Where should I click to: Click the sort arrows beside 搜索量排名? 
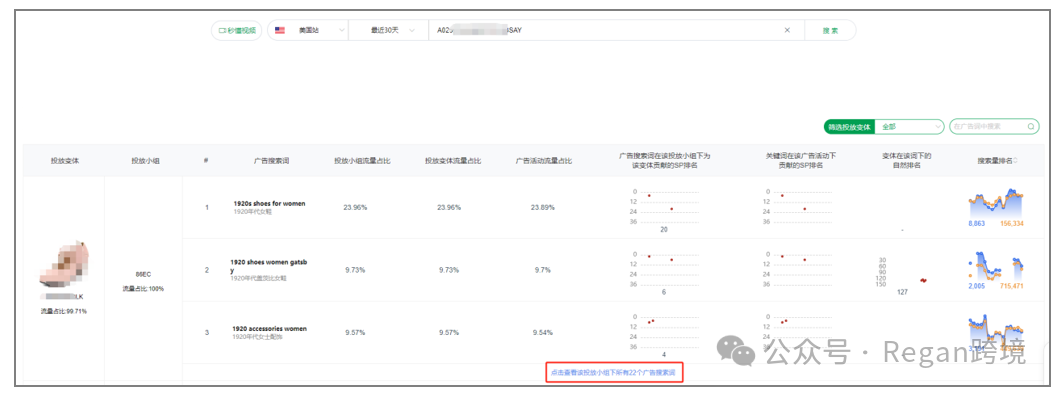[1015, 161]
